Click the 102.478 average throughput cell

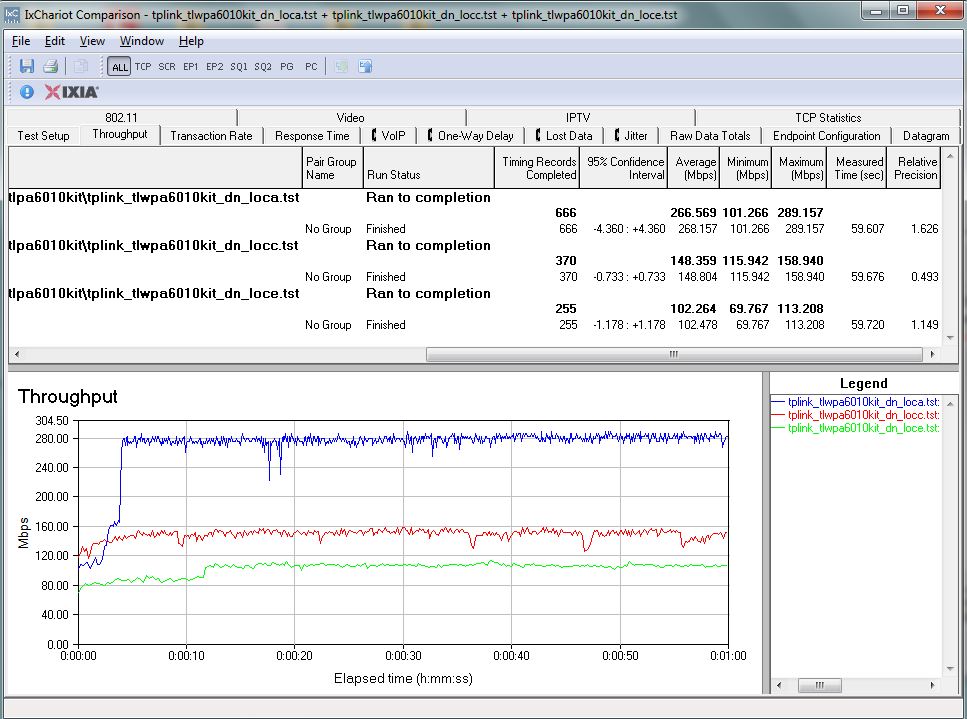coord(697,325)
